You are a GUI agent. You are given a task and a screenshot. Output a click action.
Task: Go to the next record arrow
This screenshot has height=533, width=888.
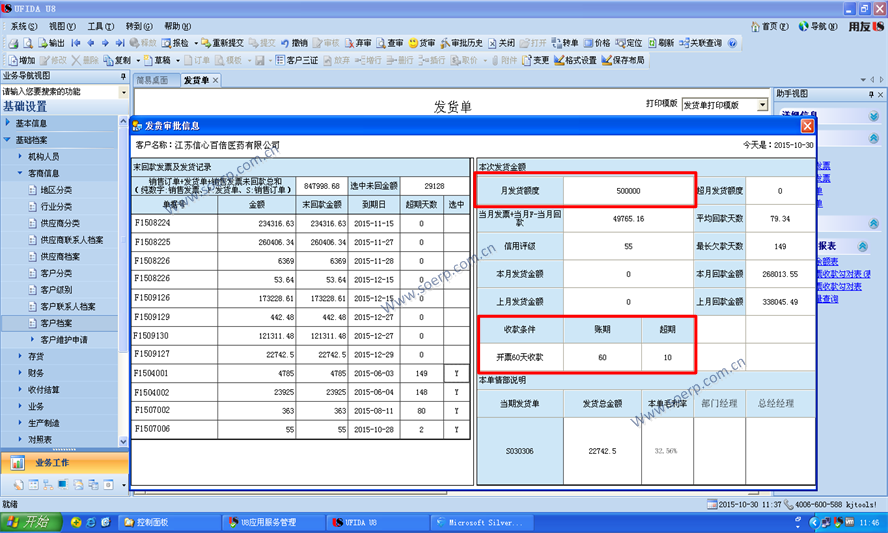105,43
